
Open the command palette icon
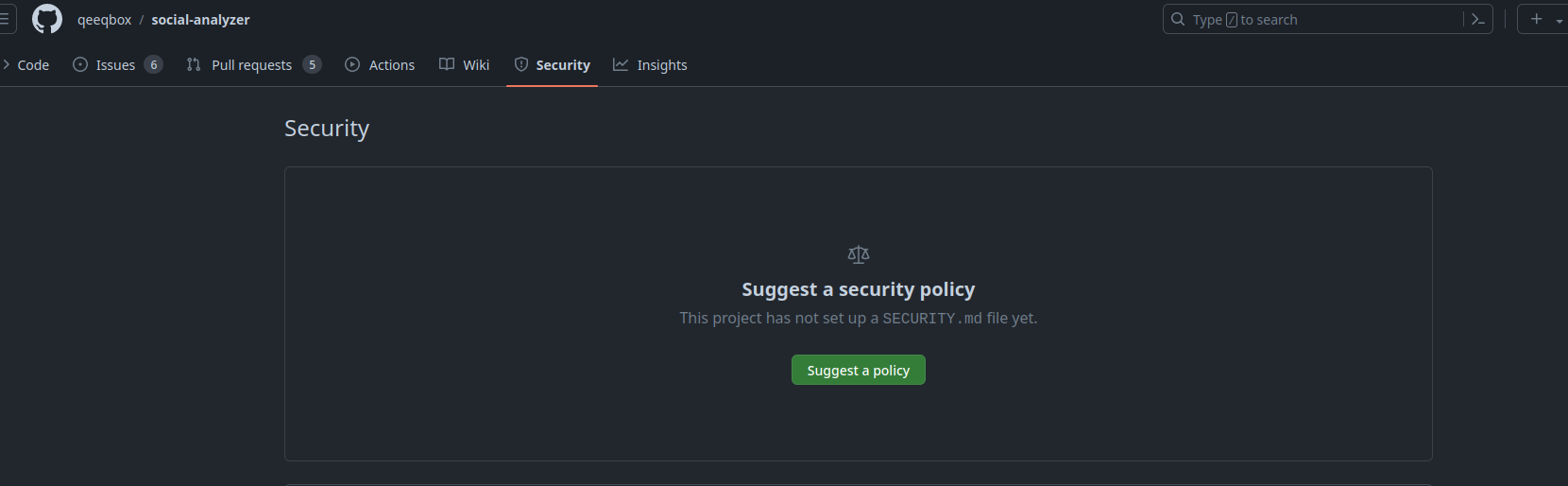point(1478,19)
